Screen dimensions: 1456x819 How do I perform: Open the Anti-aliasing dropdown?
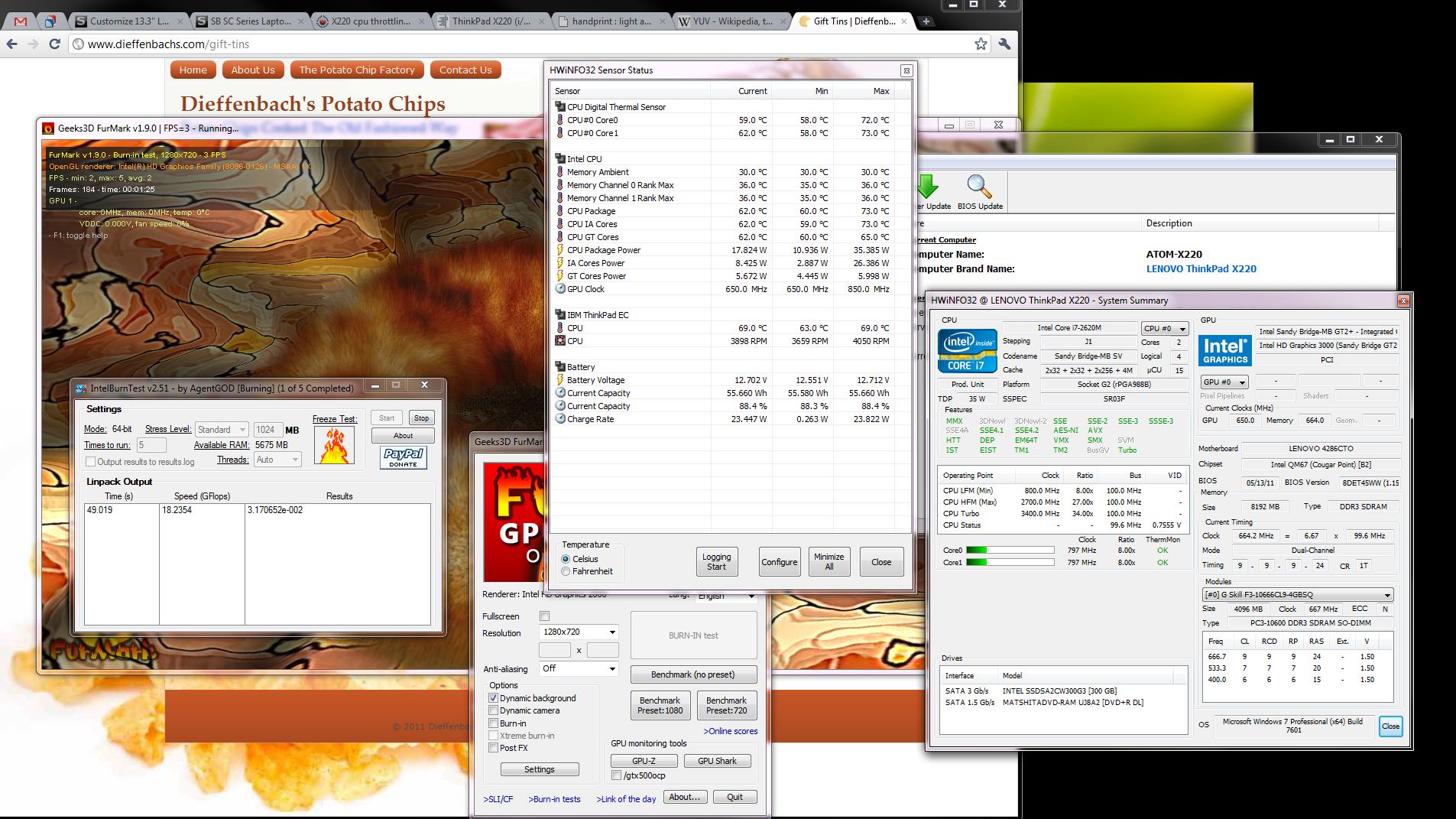point(579,668)
